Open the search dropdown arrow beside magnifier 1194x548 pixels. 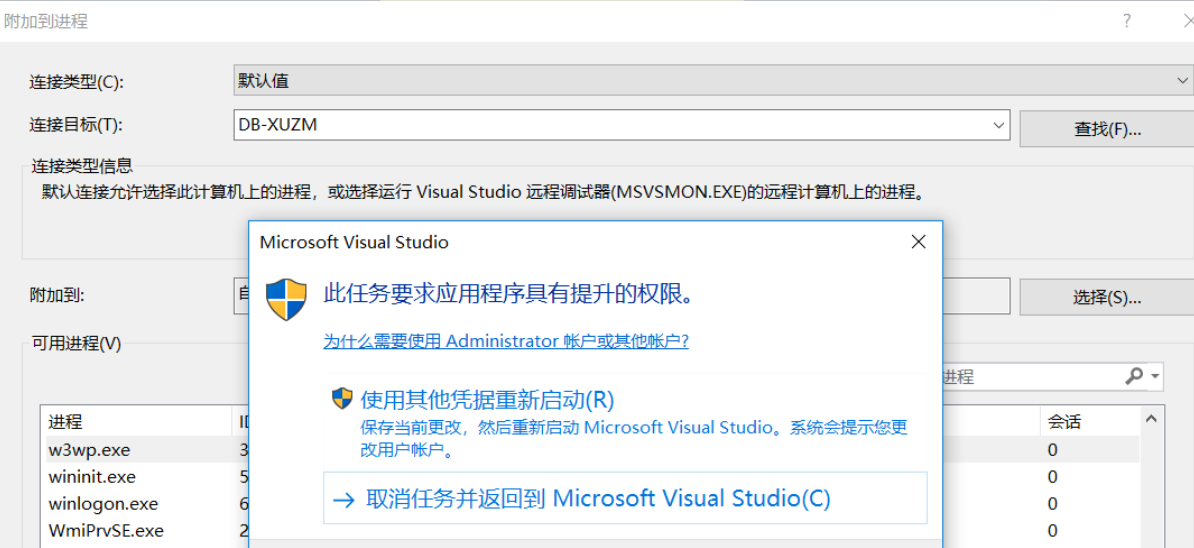pyautogui.click(x=1156, y=375)
